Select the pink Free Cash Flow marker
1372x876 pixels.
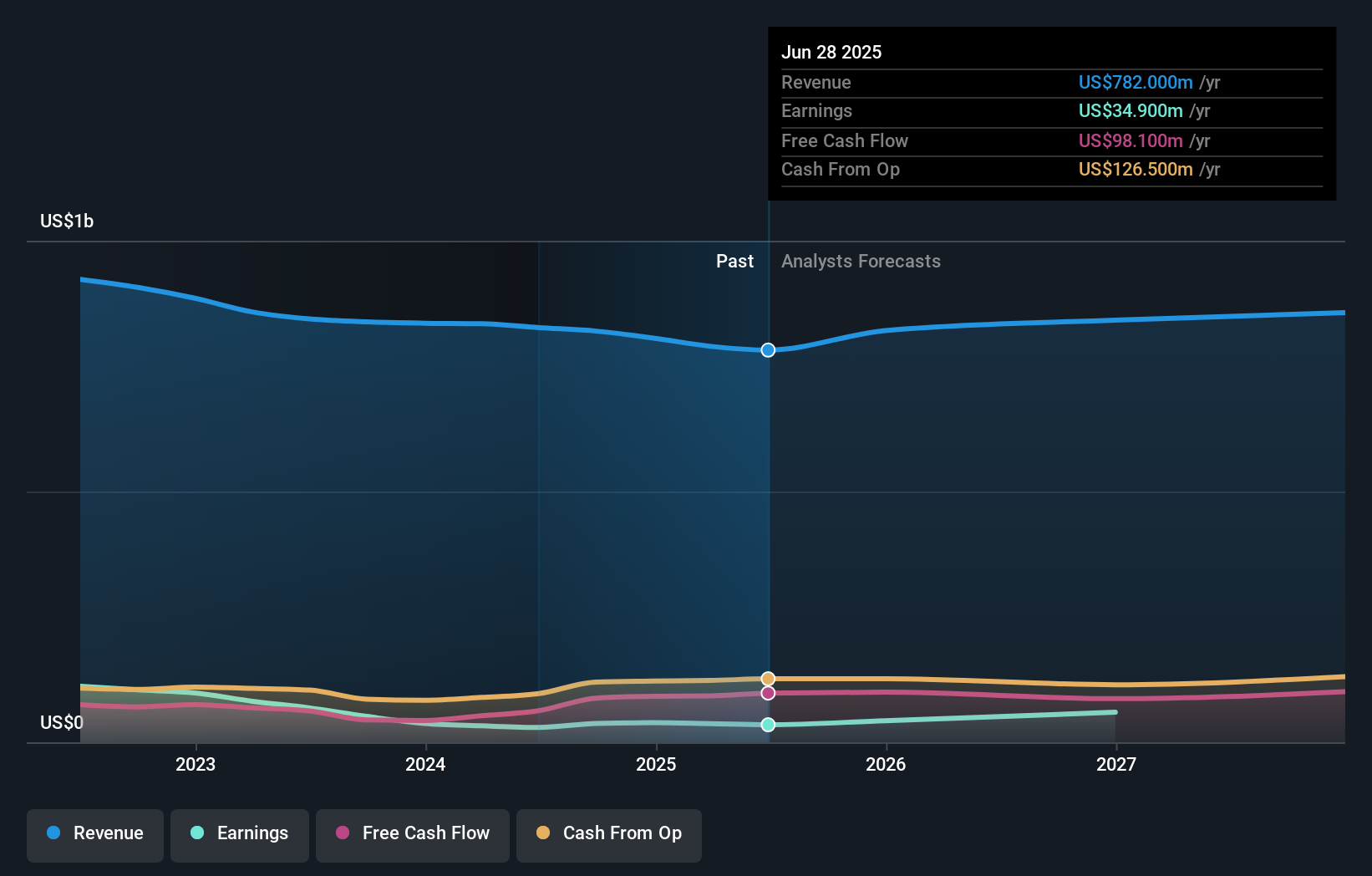click(x=767, y=693)
